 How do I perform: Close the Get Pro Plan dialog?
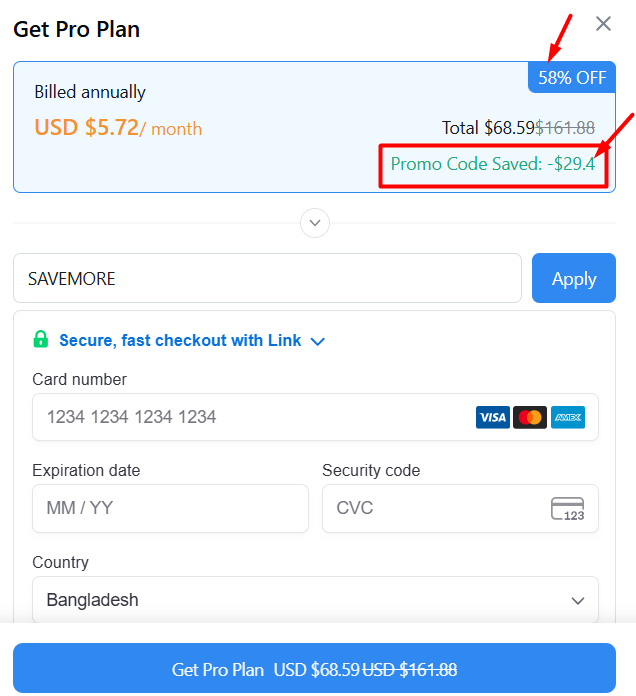pyautogui.click(x=603, y=24)
